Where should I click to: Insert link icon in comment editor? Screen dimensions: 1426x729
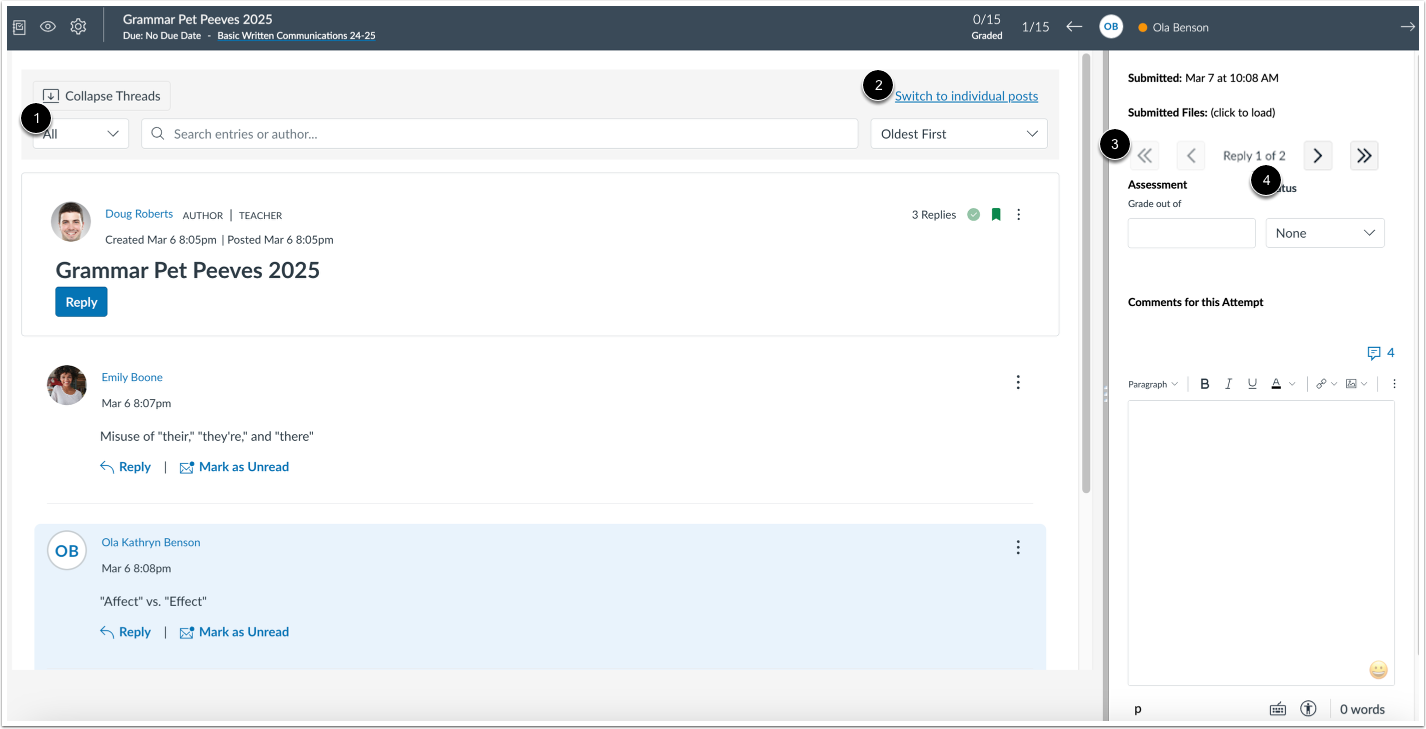1321,384
